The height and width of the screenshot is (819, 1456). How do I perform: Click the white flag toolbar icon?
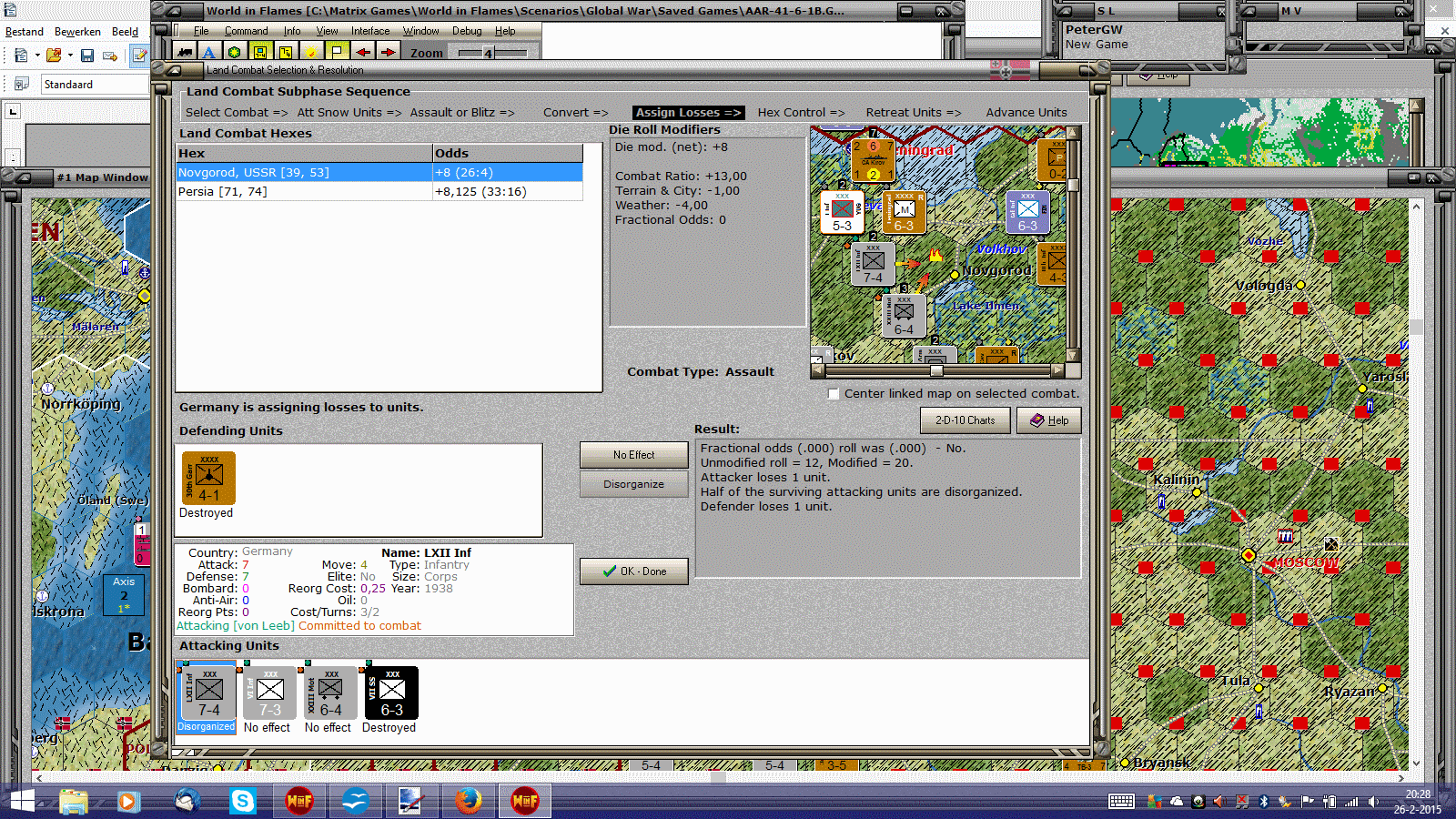[x=336, y=52]
